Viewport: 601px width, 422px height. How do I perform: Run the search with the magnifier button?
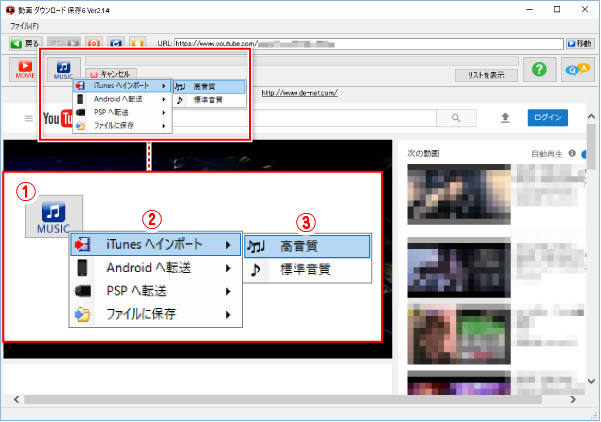coord(456,118)
